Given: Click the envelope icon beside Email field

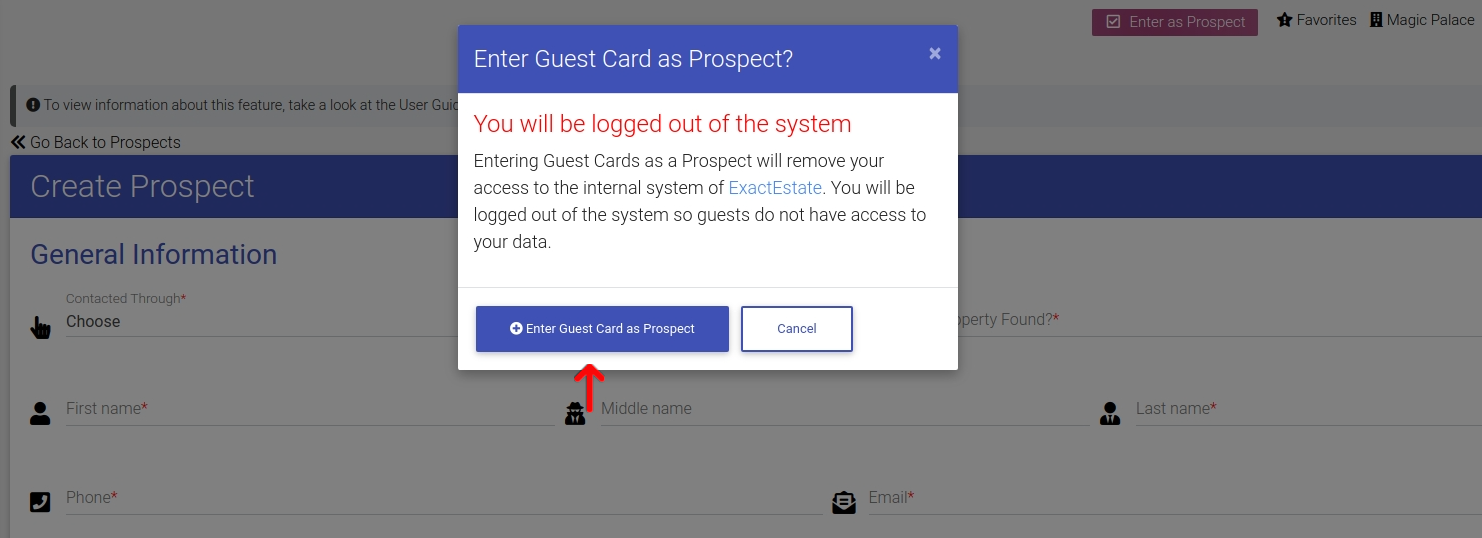Looking at the screenshot, I should 844,502.
